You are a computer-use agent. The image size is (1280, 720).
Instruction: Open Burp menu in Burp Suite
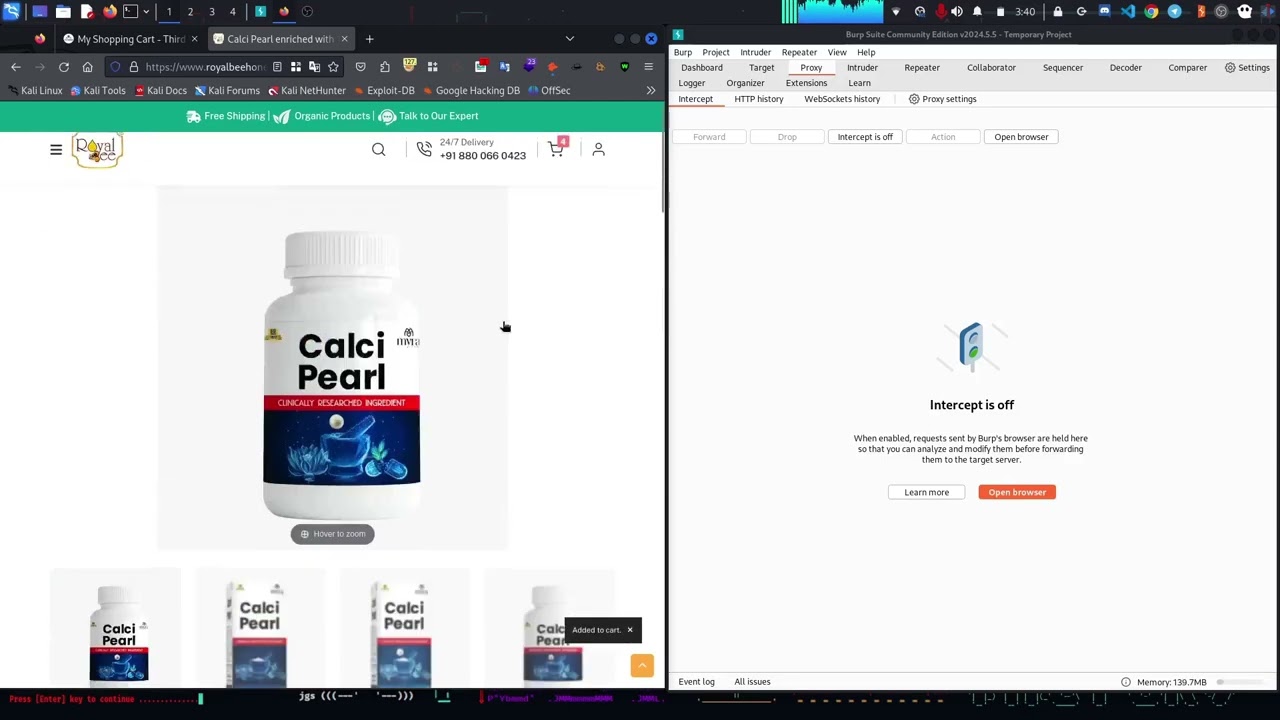tap(683, 52)
